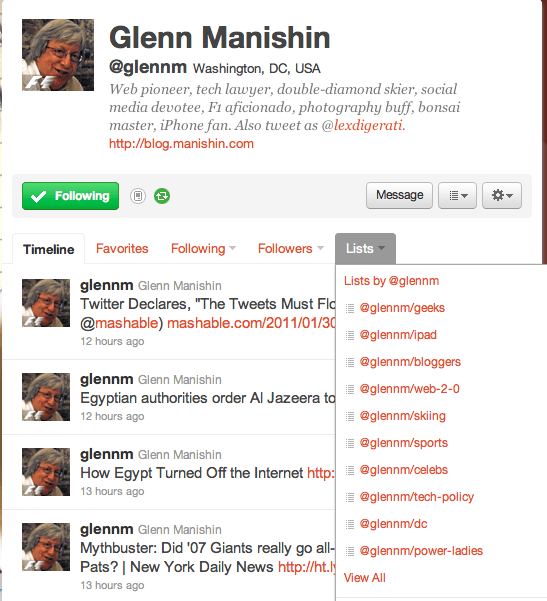This screenshot has height=601, width=547.
Task: Open the blog.manishin.com link
Action: 181,144
